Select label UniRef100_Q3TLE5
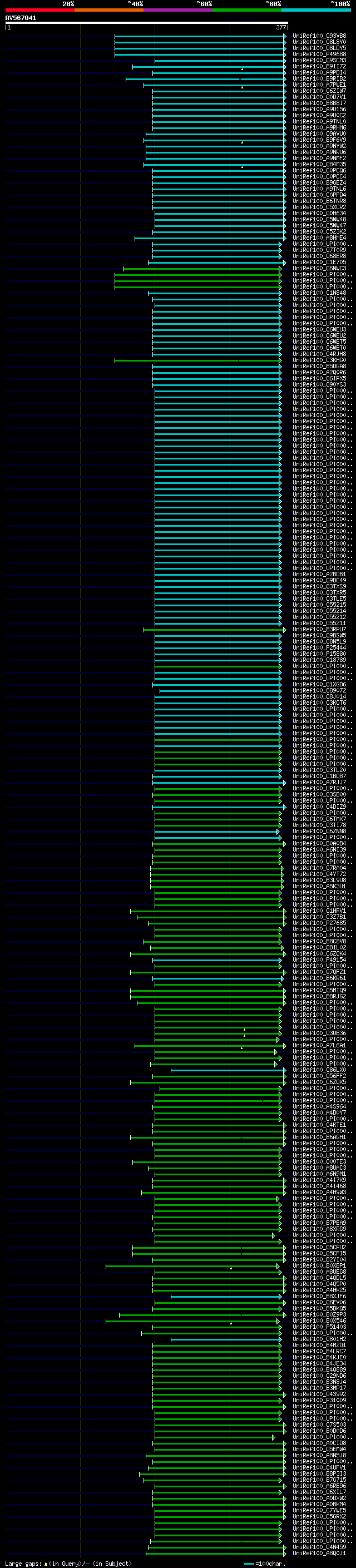Screen dimensions: 356x1568 point(319,598)
